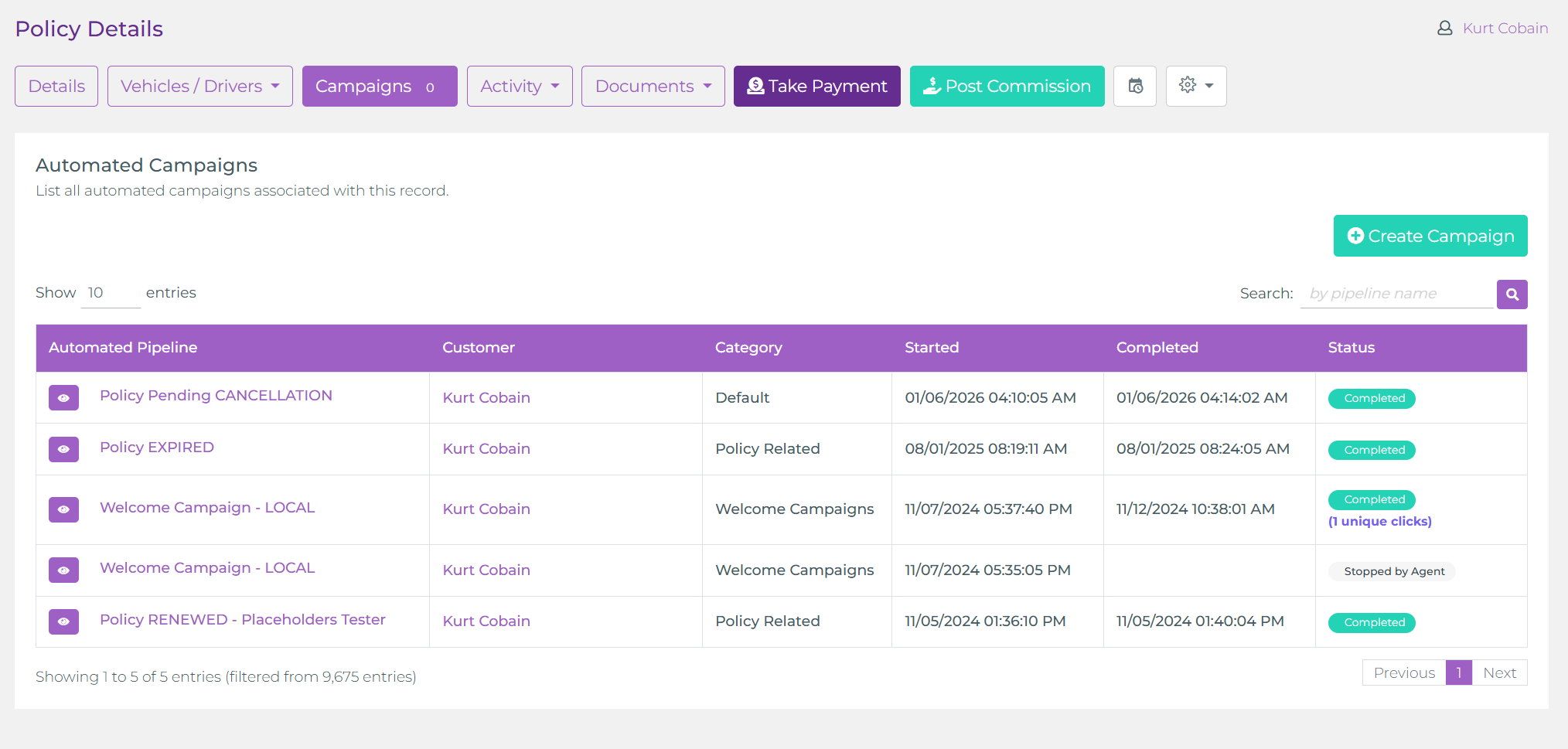1568x749 pixels.
Task: Click the Take Payment button
Action: point(816,86)
